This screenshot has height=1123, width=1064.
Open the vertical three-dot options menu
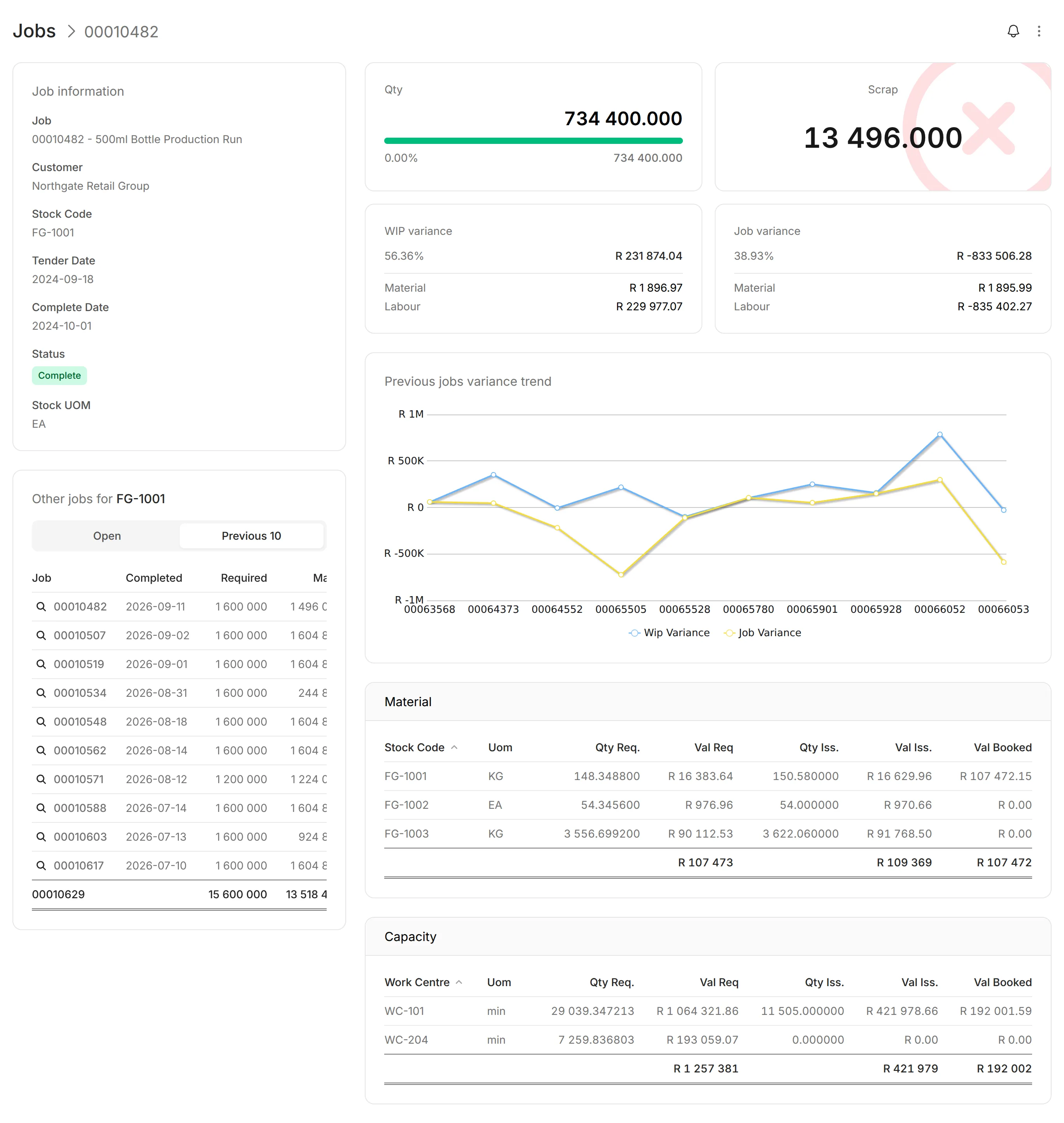click(x=1038, y=31)
